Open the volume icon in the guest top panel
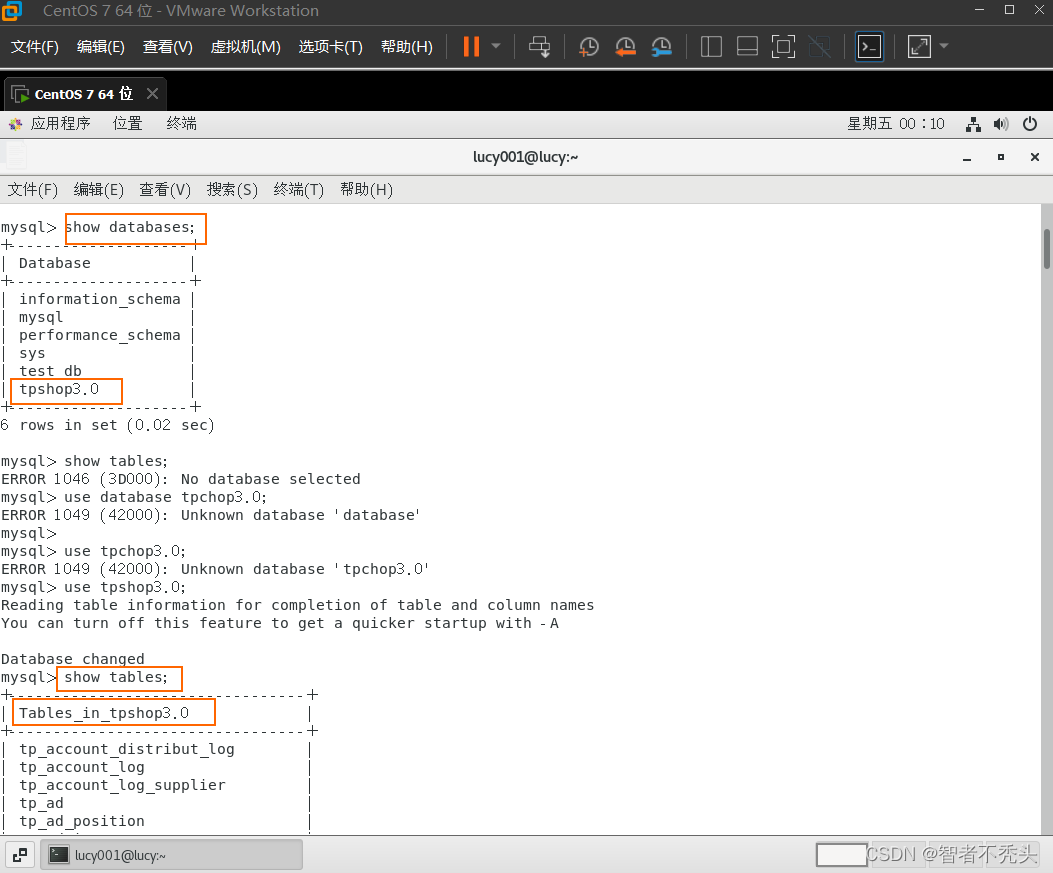This screenshot has width=1053, height=873. pos(1001,123)
